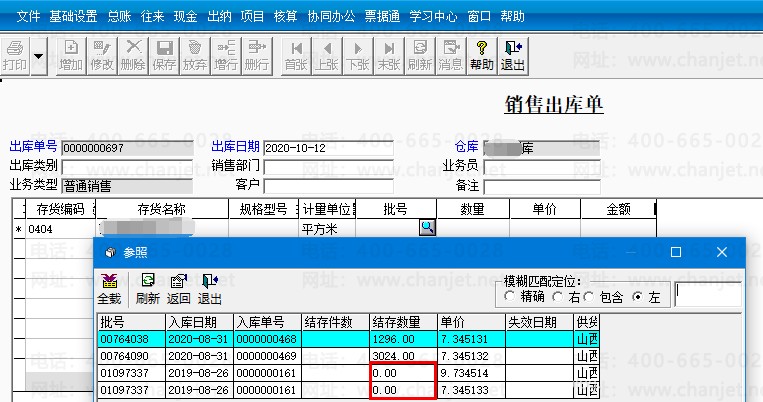763x402 pixels.
Task: Click the 增加 add toolbar icon
Action: 71,56
